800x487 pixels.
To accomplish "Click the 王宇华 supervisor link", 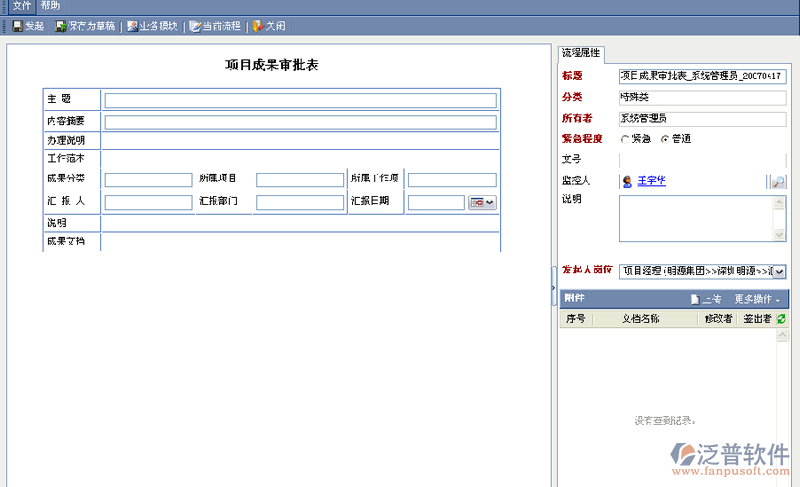I will click(651, 181).
